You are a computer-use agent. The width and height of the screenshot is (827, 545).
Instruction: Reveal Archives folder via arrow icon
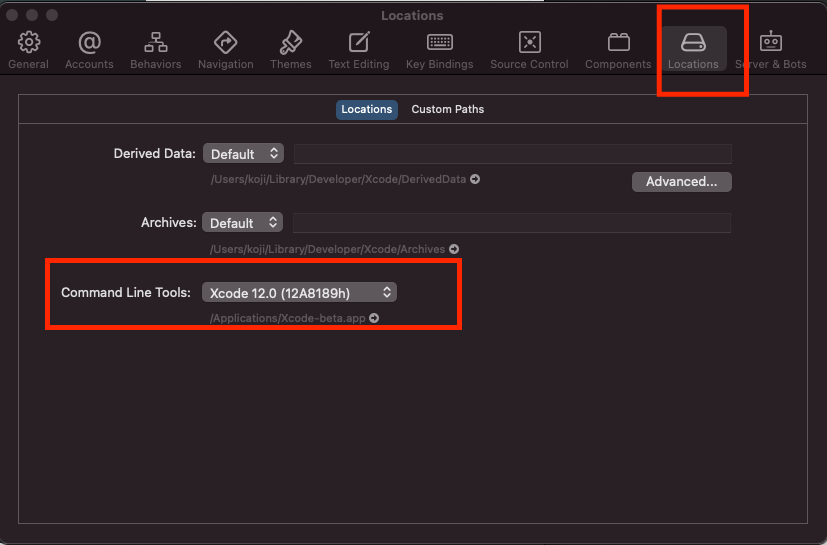pos(454,249)
